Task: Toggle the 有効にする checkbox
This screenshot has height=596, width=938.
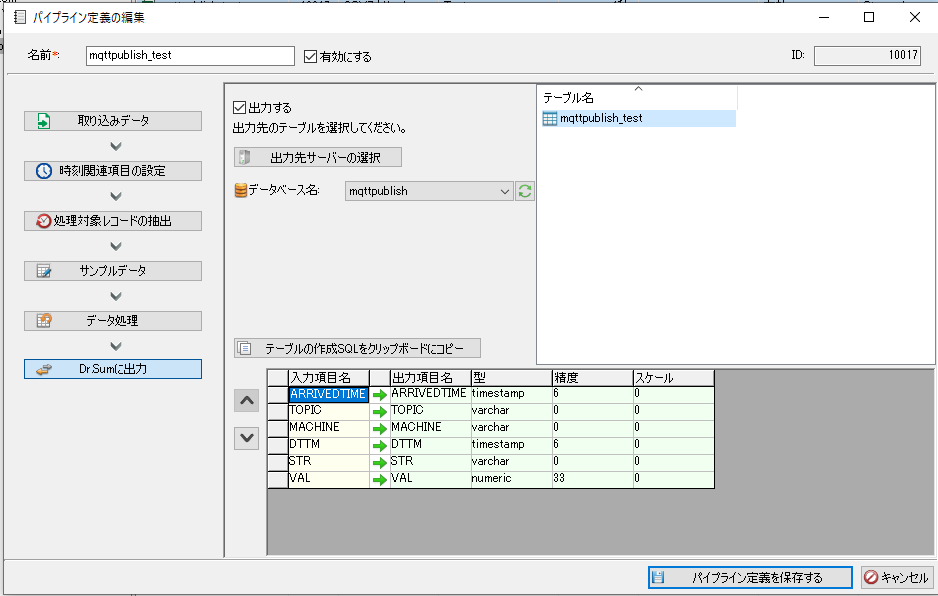Action: click(310, 56)
